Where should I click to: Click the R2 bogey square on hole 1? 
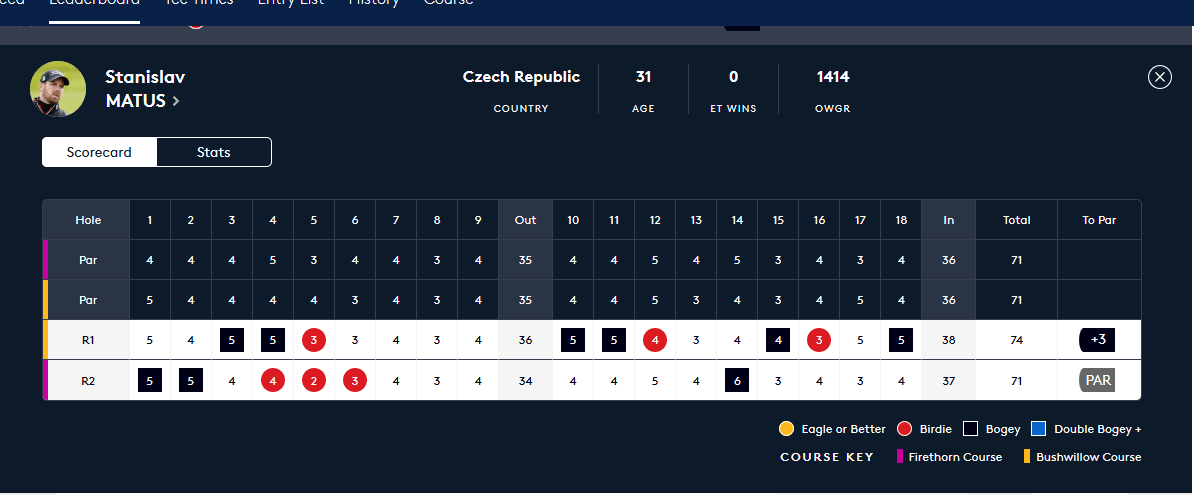[x=150, y=380]
